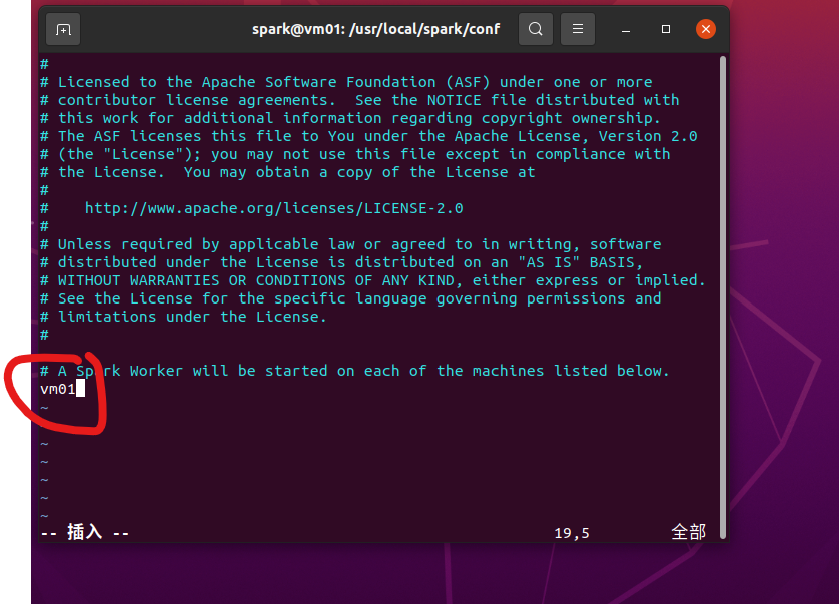The image size is (840, 604).
Task: Click the '(the "License"); you may not' line
Action: 355,154
